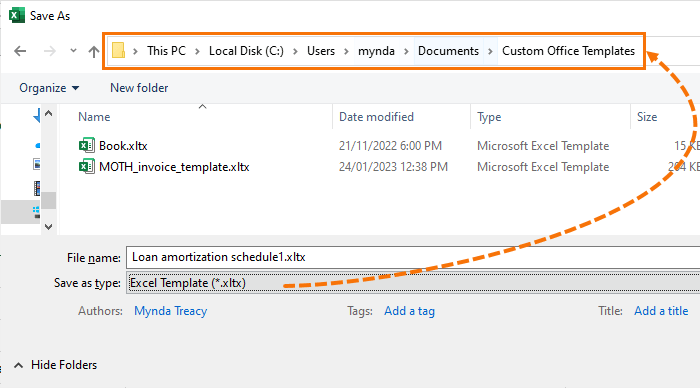700x388 pixels.
Task: Go up one folder level arrow
Action: tap(94, 51)
